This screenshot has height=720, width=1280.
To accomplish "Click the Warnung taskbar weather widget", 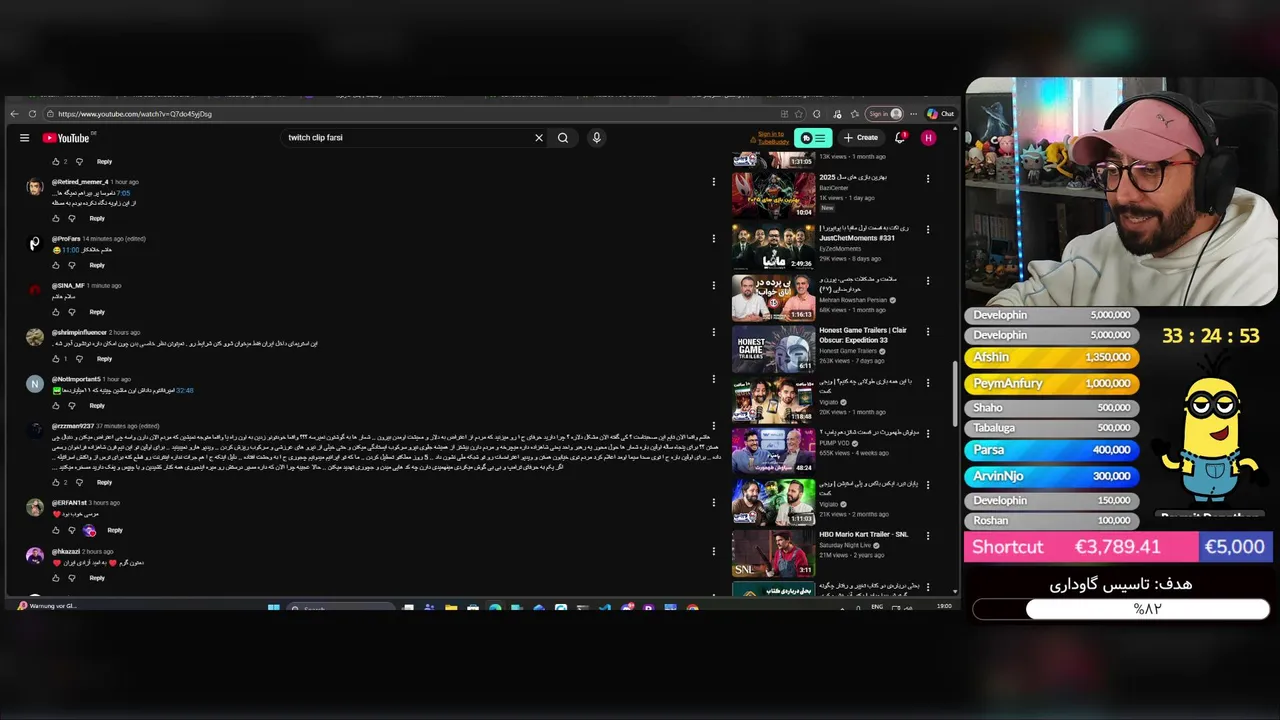I will point(47,606).
